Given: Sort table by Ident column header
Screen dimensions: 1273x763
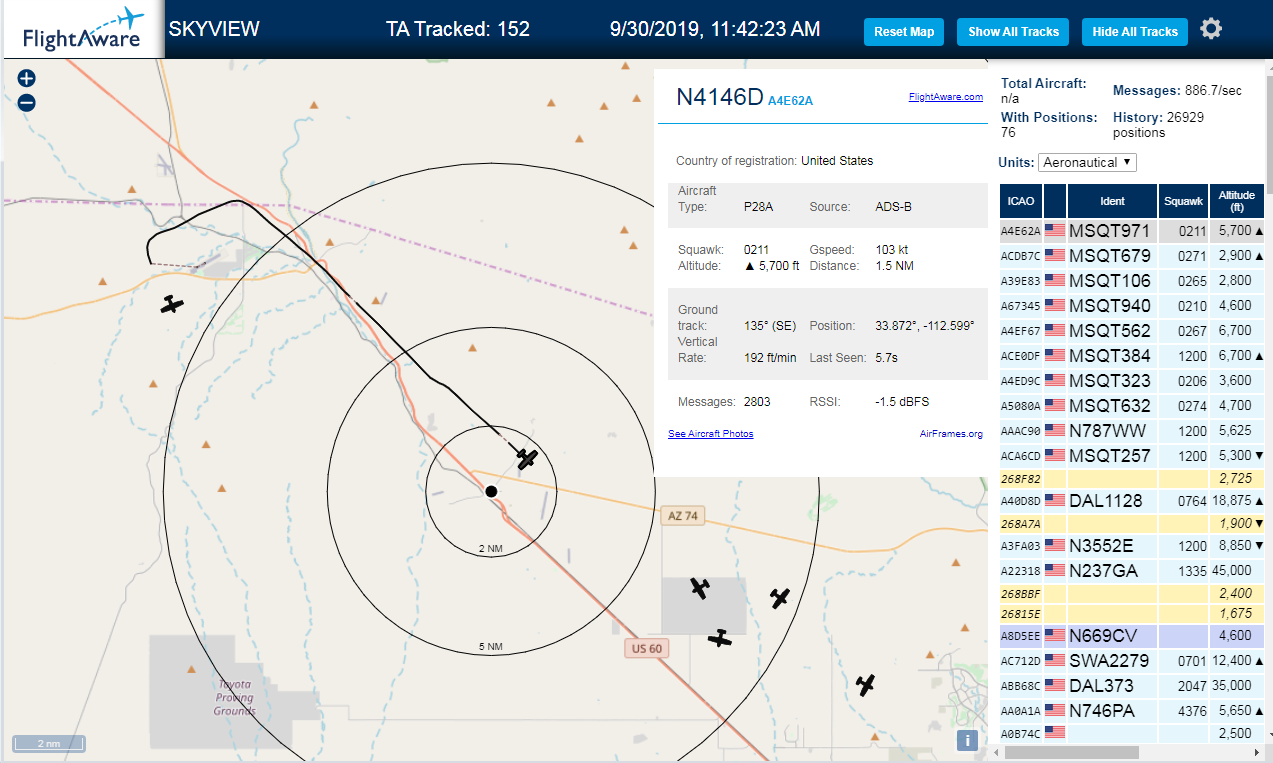Looking at the screenshot, I should pyautogui.click(x=1112, y=201).
